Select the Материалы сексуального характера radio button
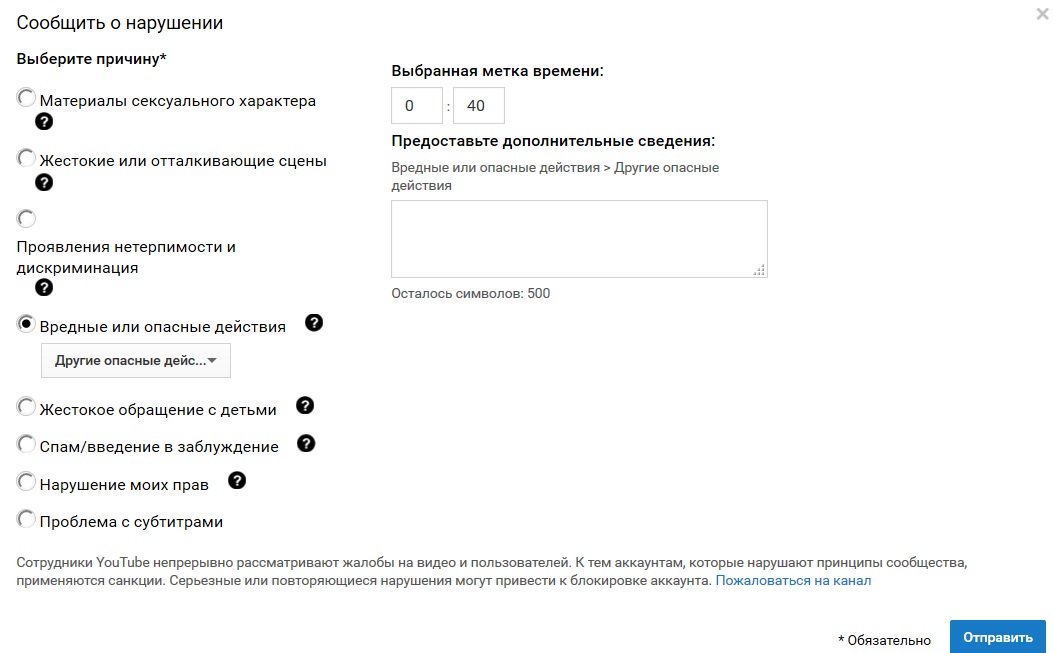 pos(26,98)
